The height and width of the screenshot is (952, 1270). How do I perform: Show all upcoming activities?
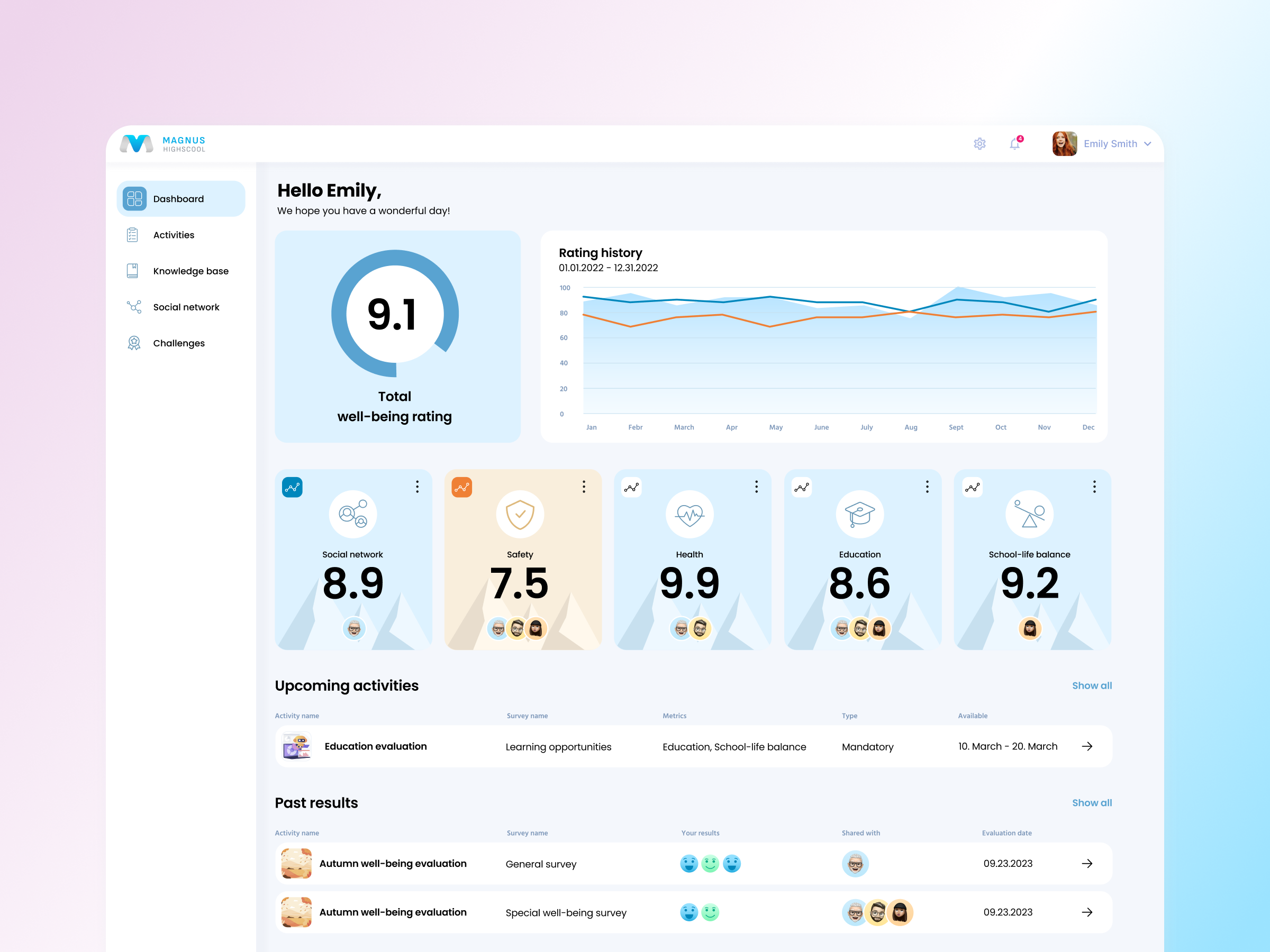click(1092, 685)
